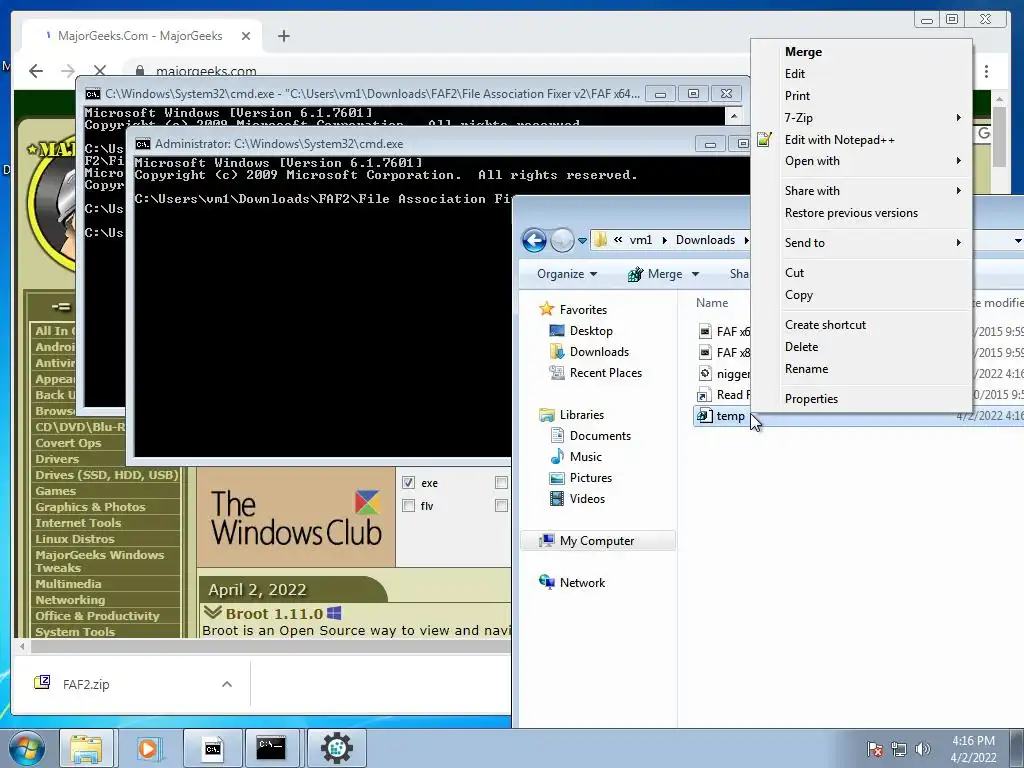Open FAF2.zip download options chevron
The height and width of the screenshot is (768, 1024).
pyautogui.click(x=227, y=684)
